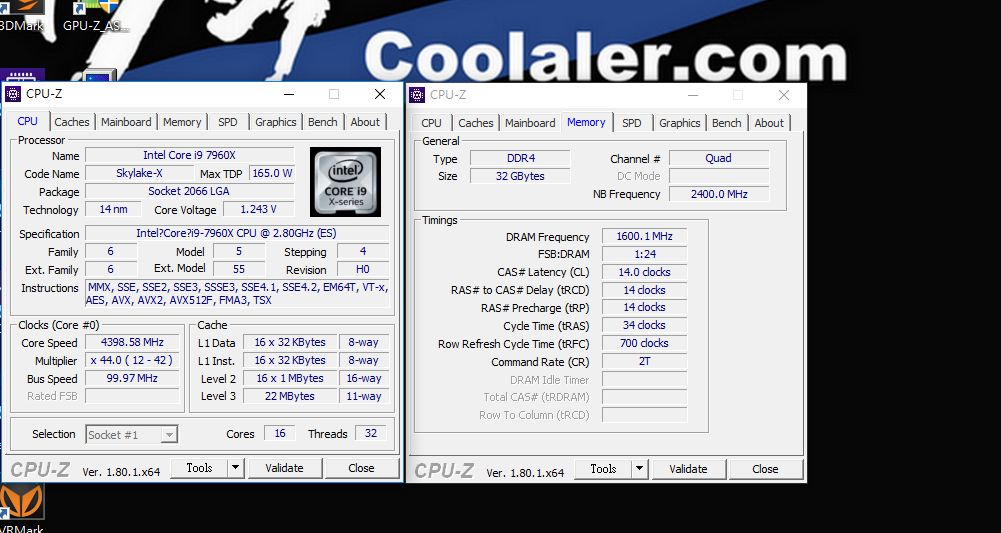
Task: Click NB Frequency value 2400.0 MHz
Action: [x=719, y=193]
